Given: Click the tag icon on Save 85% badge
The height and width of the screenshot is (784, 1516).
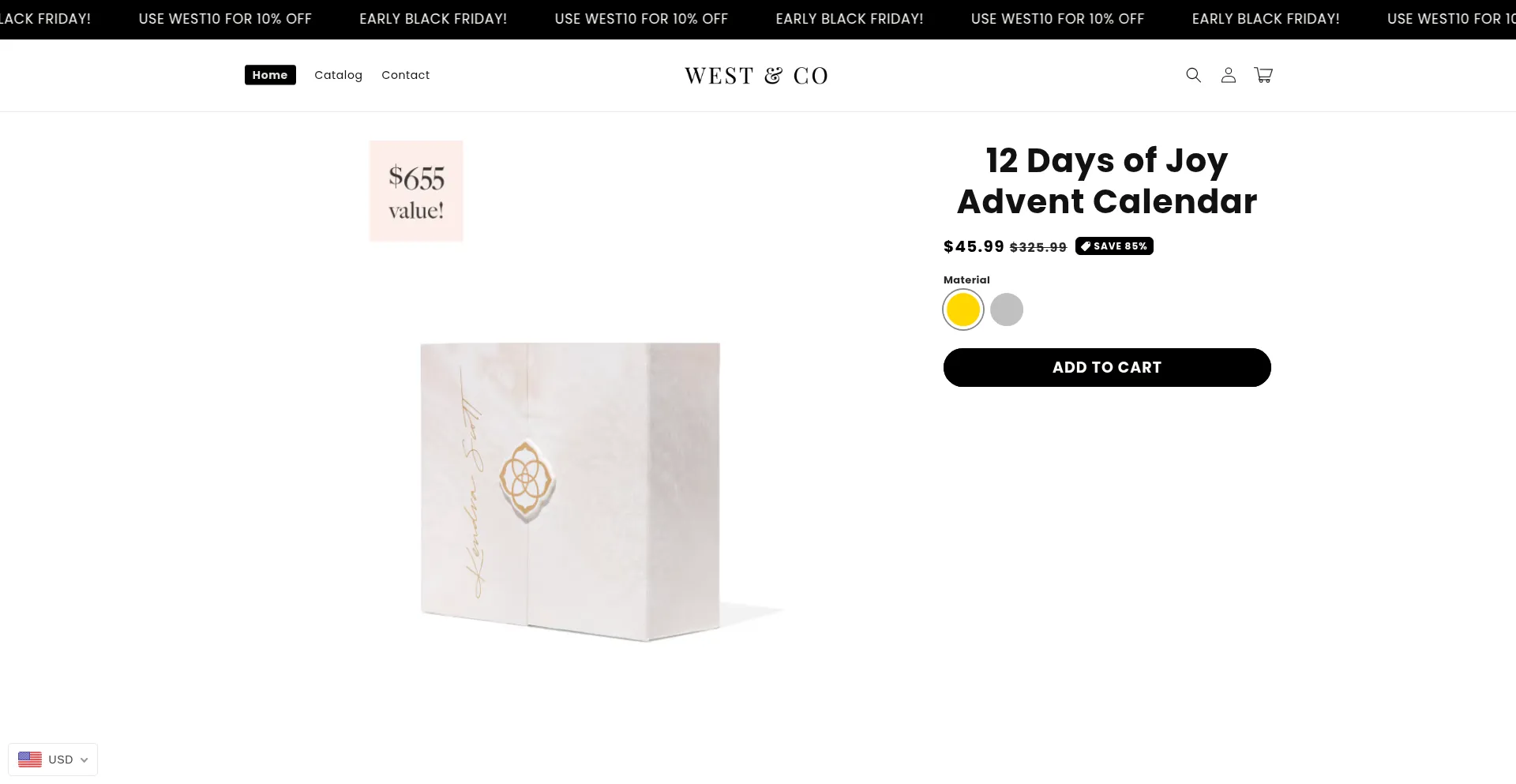Looking at the screenshot, I should [x=1086, y=246].
